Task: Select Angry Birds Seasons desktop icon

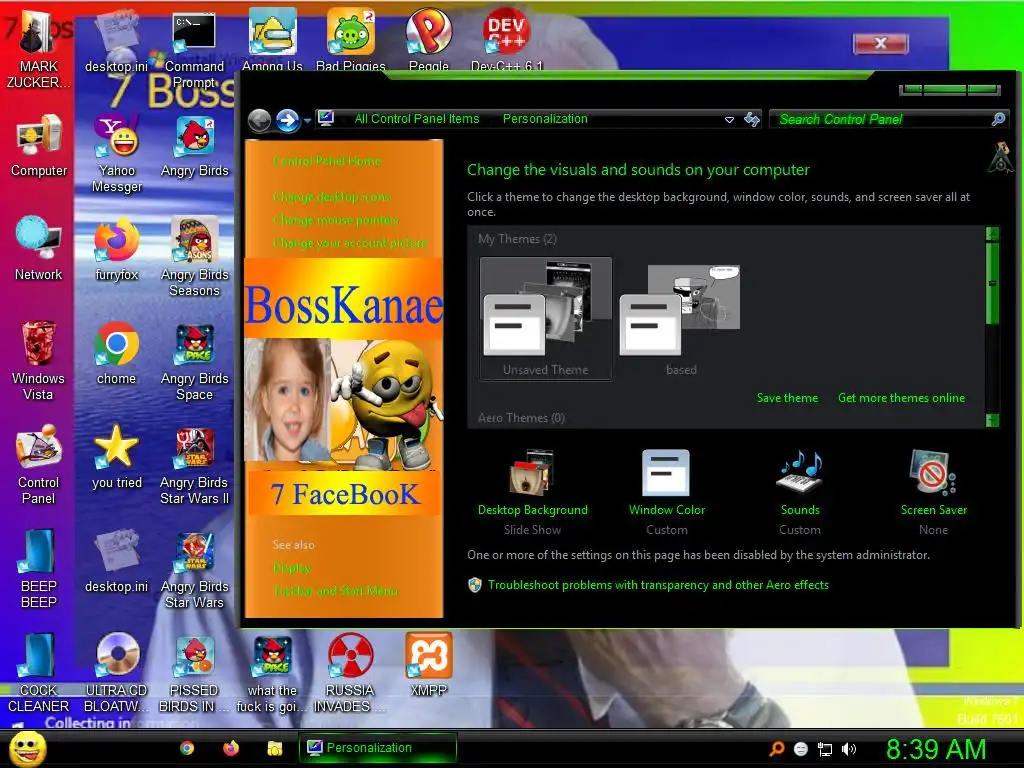Action: (x=195, y=256)
